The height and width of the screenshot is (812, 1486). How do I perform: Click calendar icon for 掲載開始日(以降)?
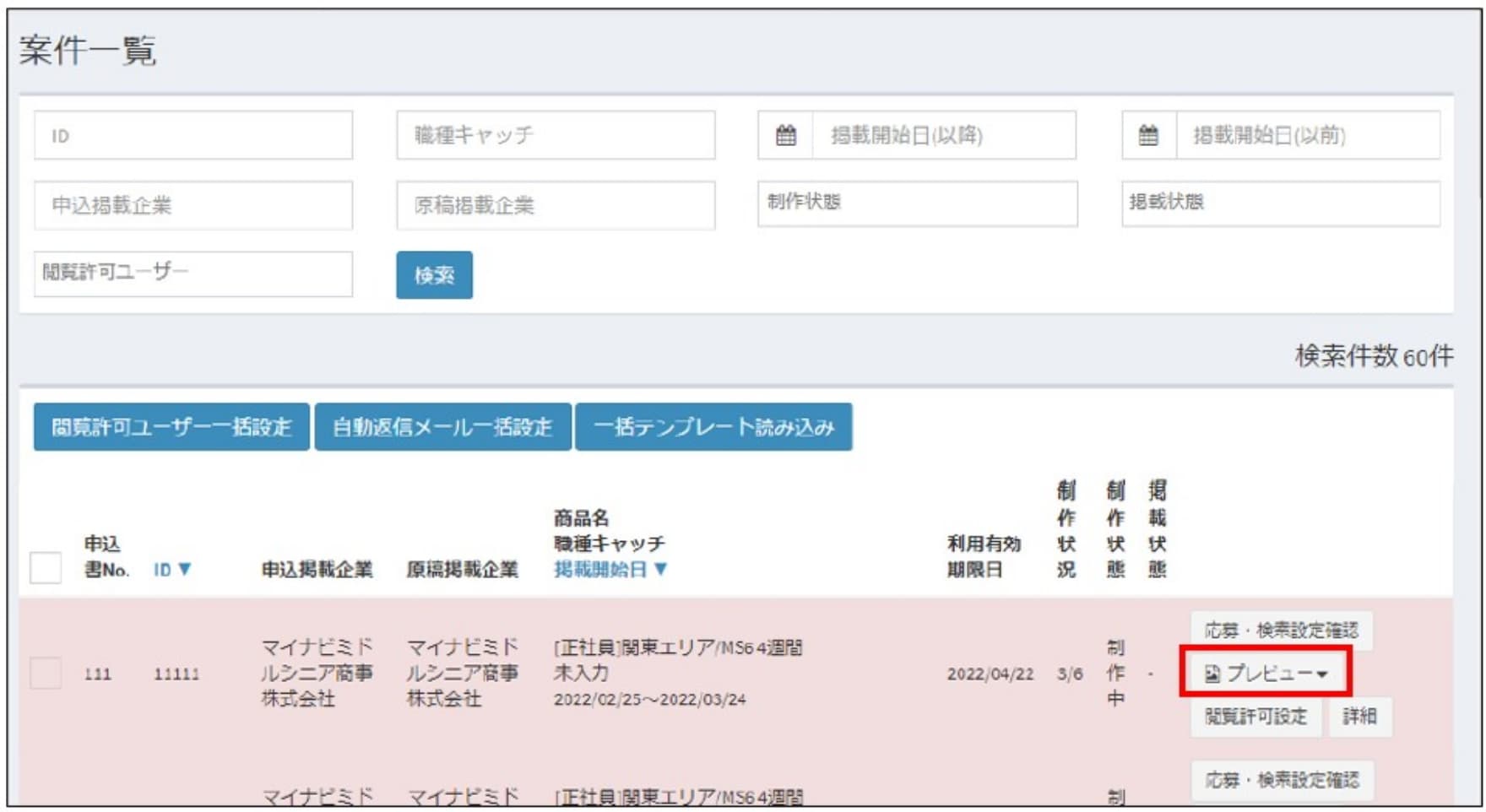785,135
